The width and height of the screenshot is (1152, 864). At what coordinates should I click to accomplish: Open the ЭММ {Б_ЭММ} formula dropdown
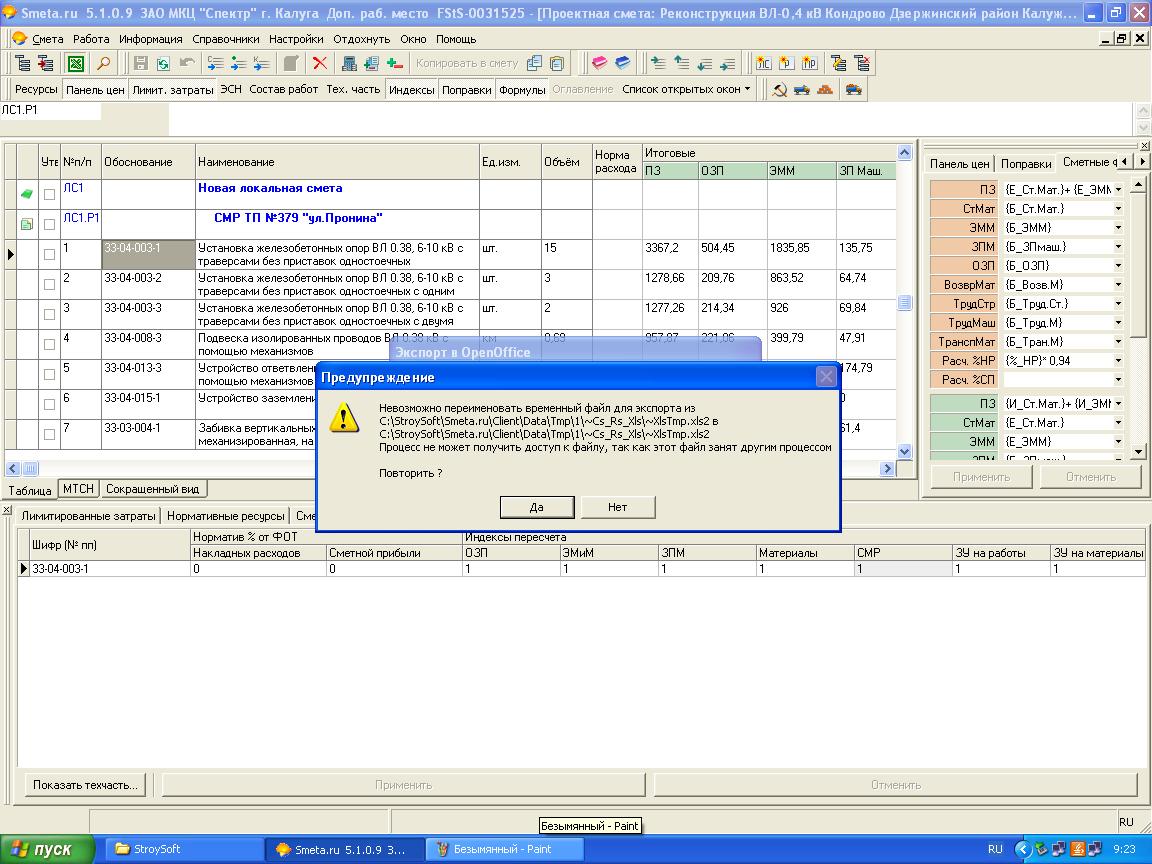click(1118, 228)
